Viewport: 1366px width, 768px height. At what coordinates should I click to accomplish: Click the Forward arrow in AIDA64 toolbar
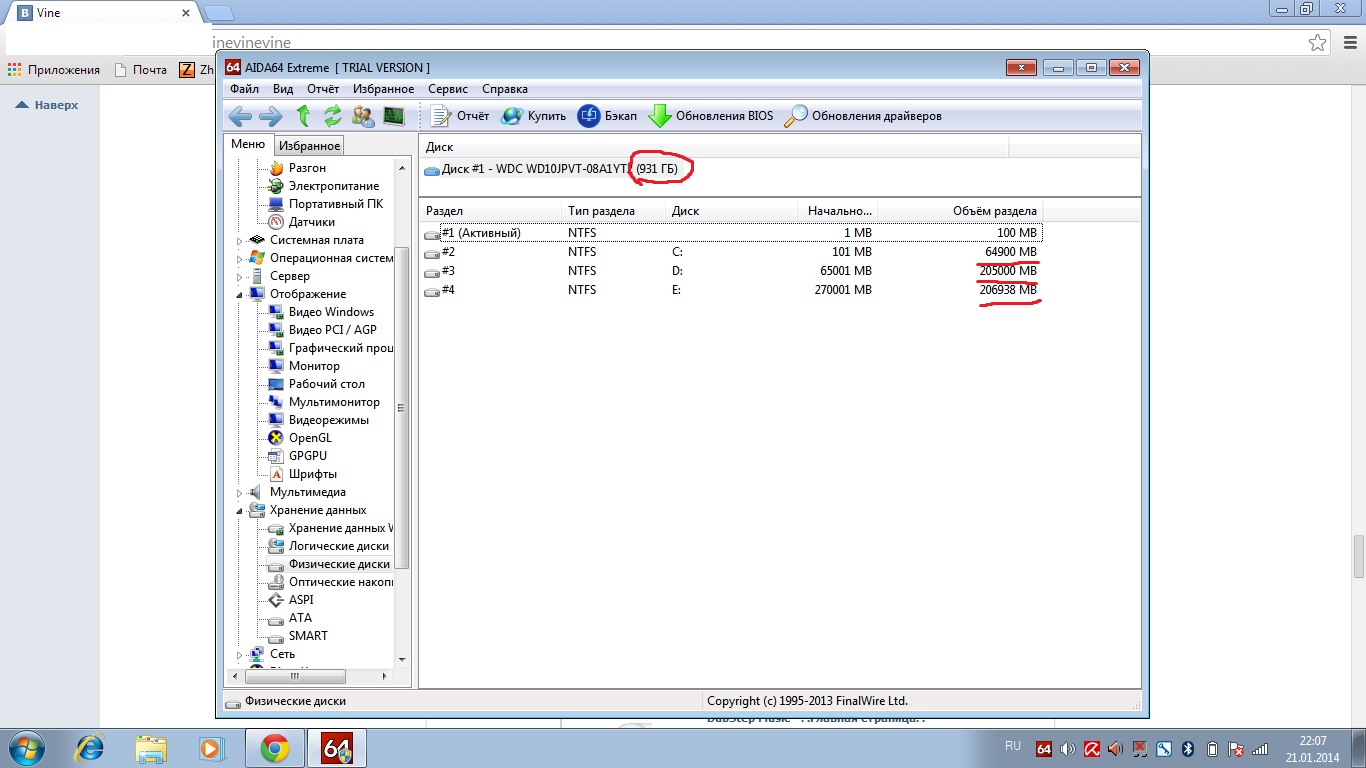click(270, 116)
